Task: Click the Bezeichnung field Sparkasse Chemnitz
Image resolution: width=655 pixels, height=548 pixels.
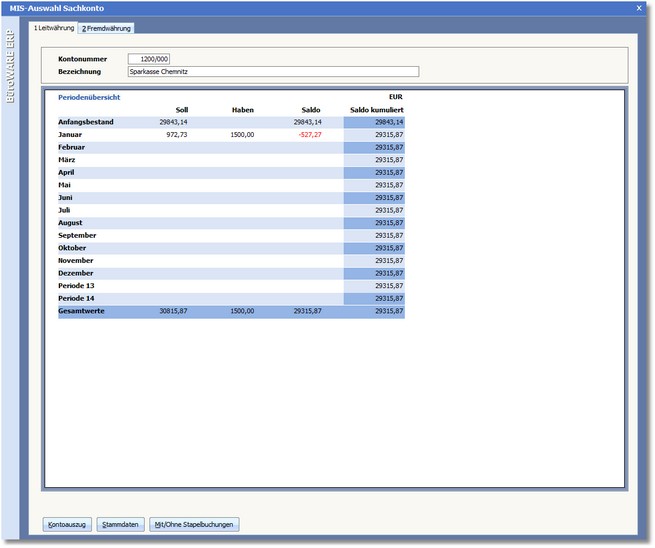Action: coord(272,72)
